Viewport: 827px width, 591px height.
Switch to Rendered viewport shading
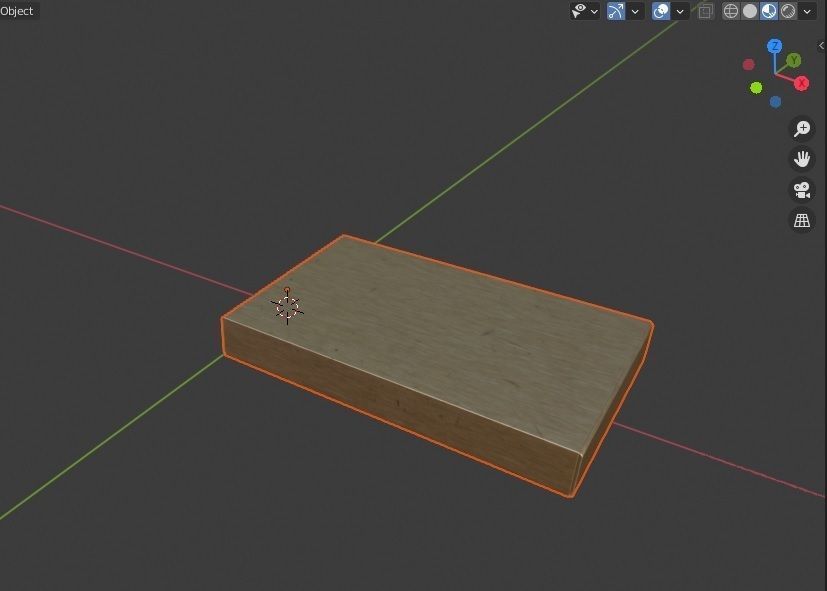pos(788,11)
